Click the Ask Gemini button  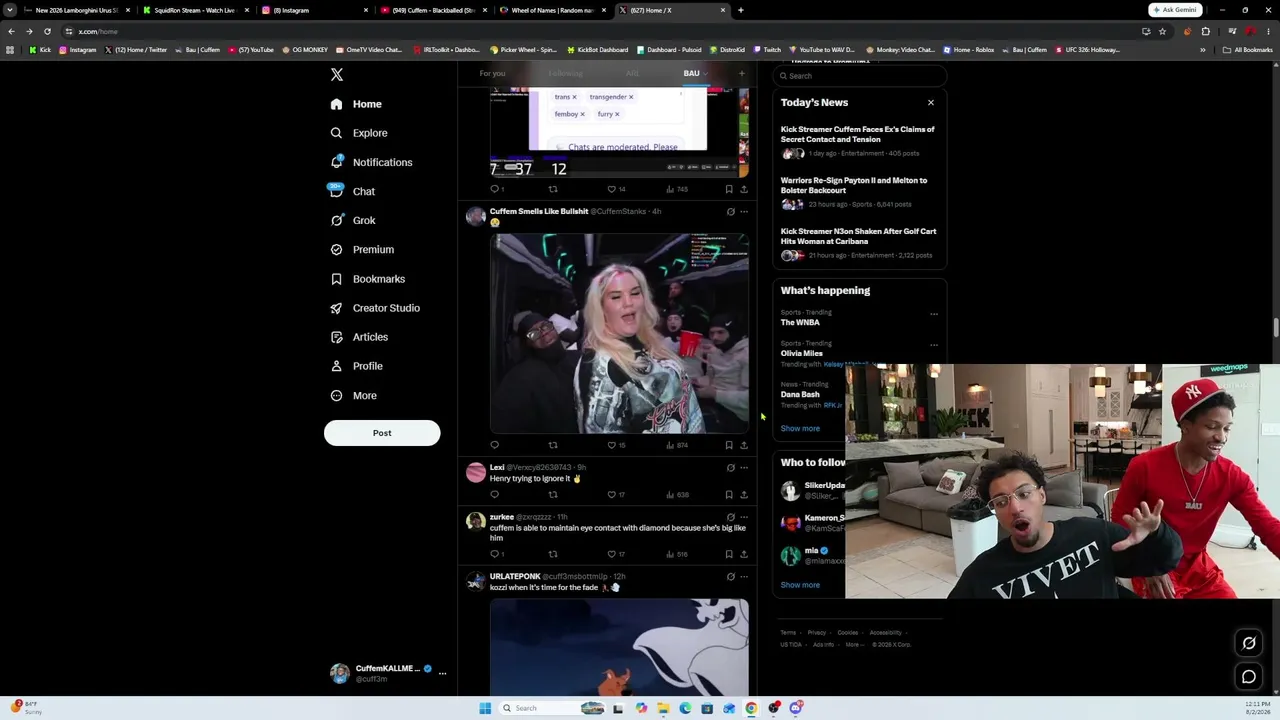(x=1175, y=10)
